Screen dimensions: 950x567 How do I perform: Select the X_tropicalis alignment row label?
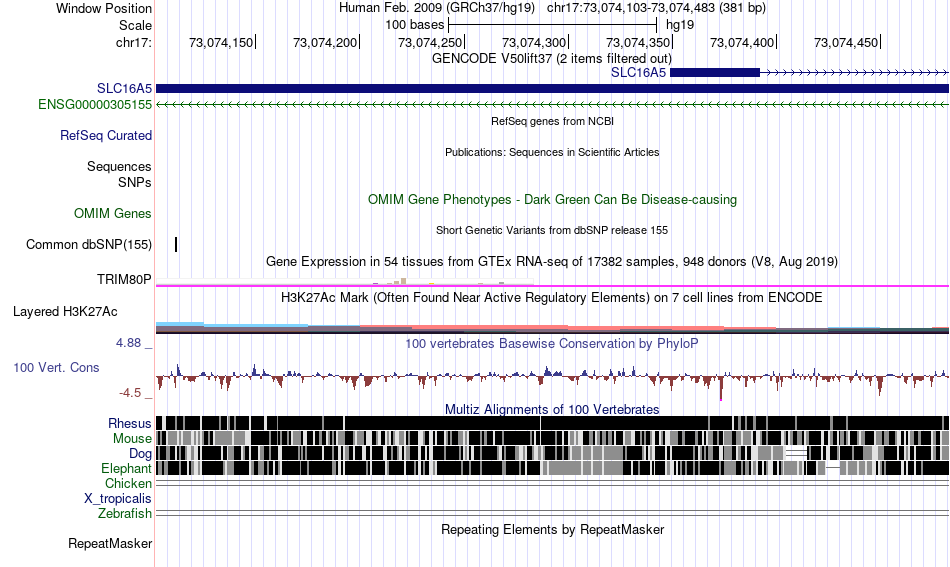tap(118, 498)
